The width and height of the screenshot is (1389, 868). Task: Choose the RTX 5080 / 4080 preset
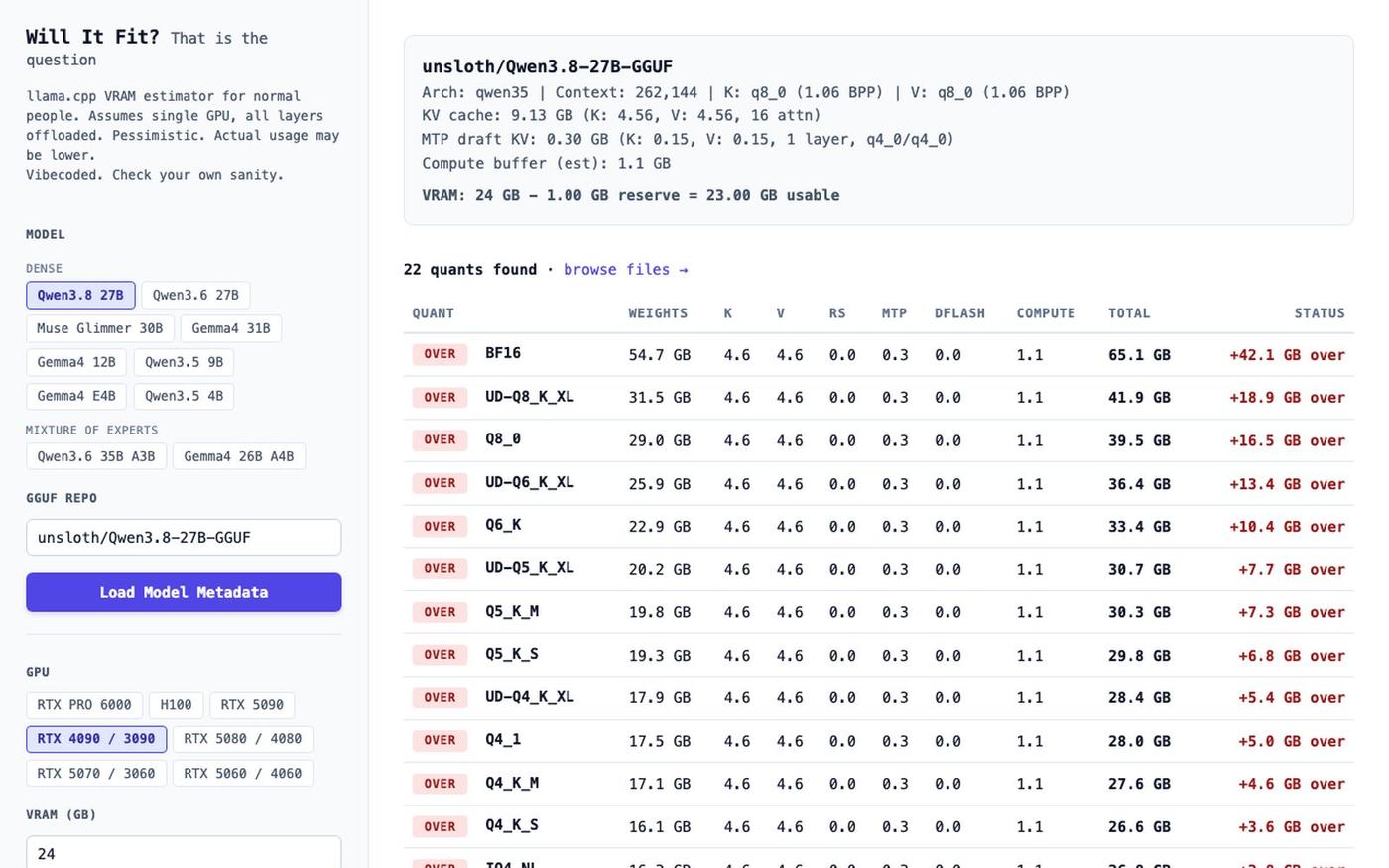[243, 739]
